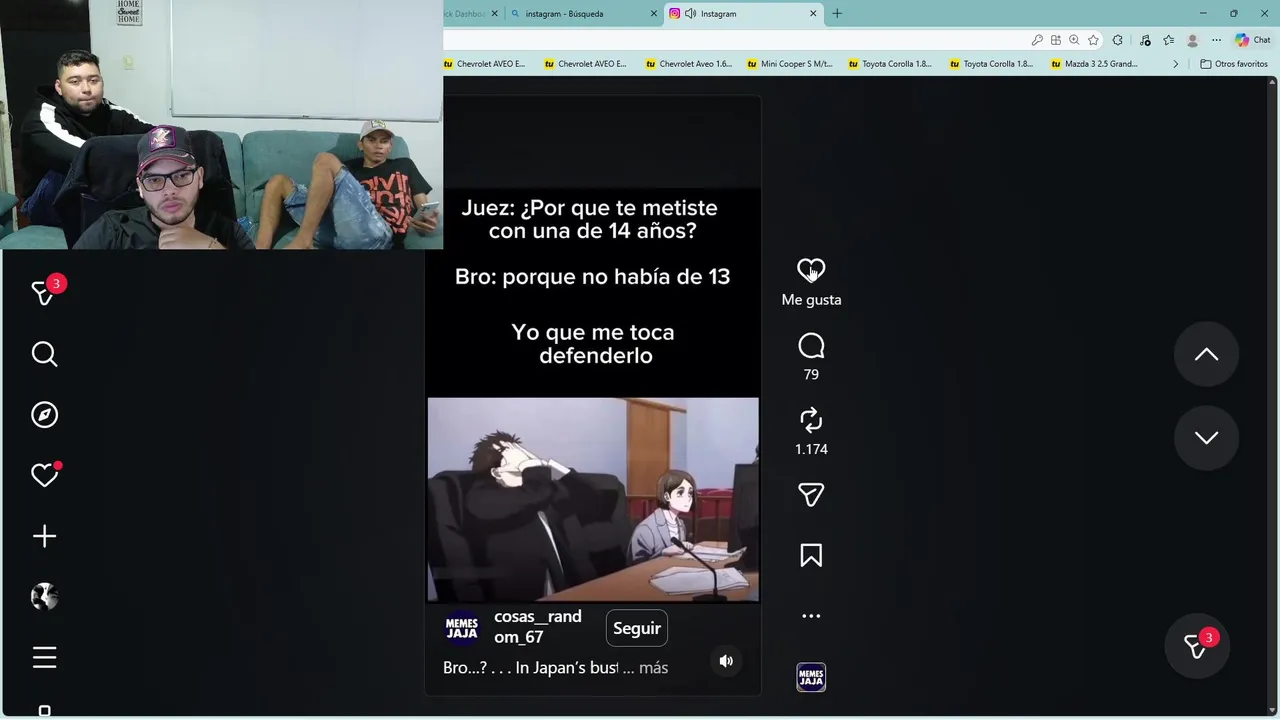
Task: Click the '1.174' repost count
Action: (x=811, y=449)
